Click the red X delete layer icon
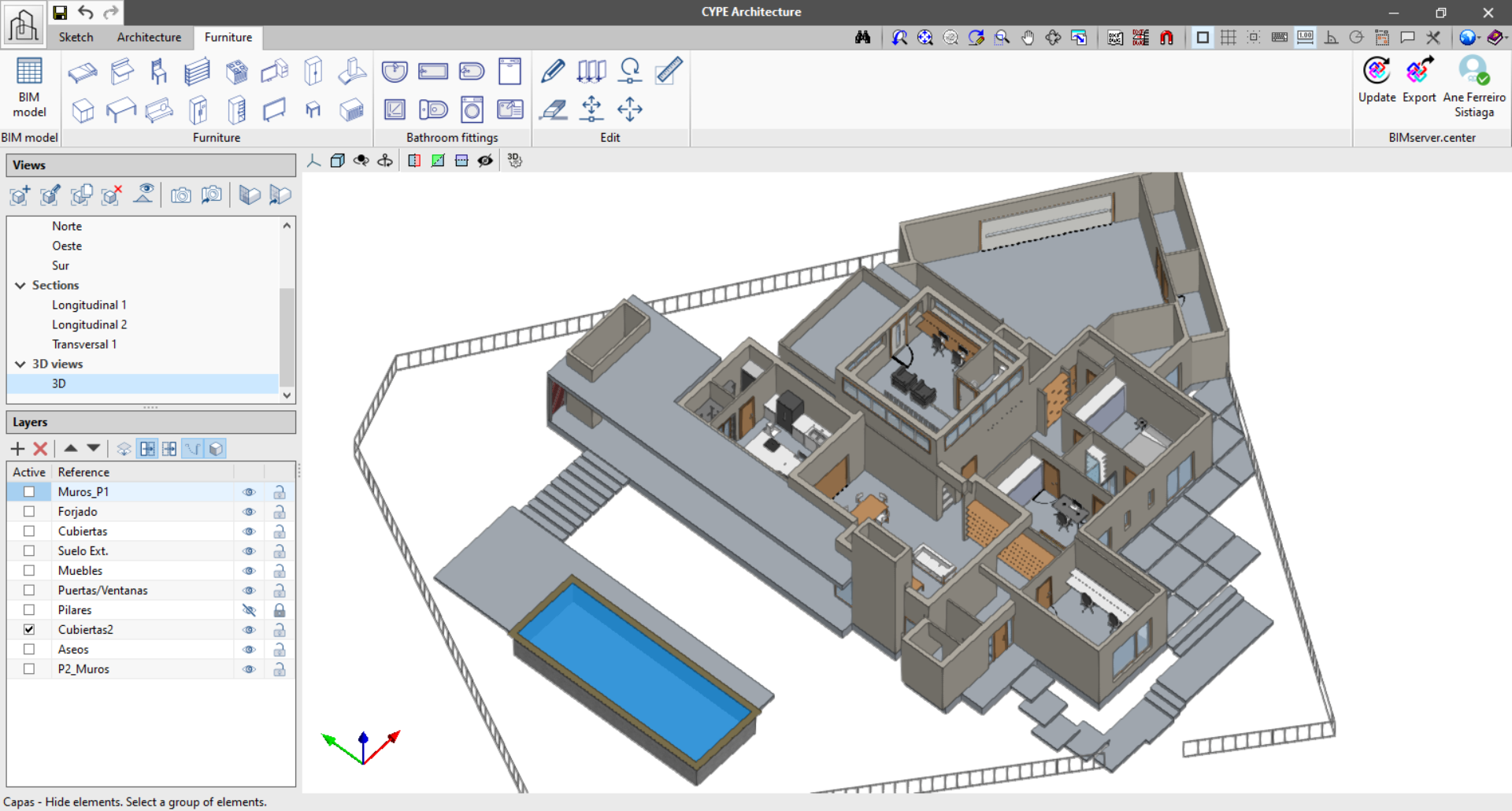The width and height of the screenshot is (1512, 811). coord(40,449)
